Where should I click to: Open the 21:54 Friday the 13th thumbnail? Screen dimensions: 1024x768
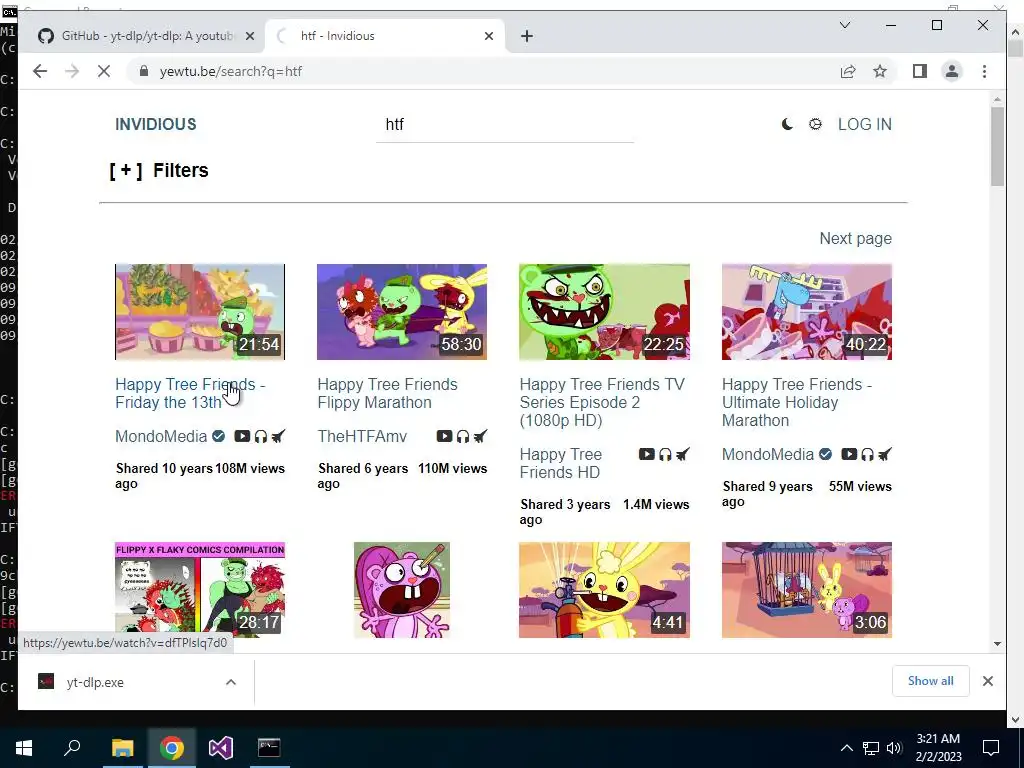[x=200, y=312]
